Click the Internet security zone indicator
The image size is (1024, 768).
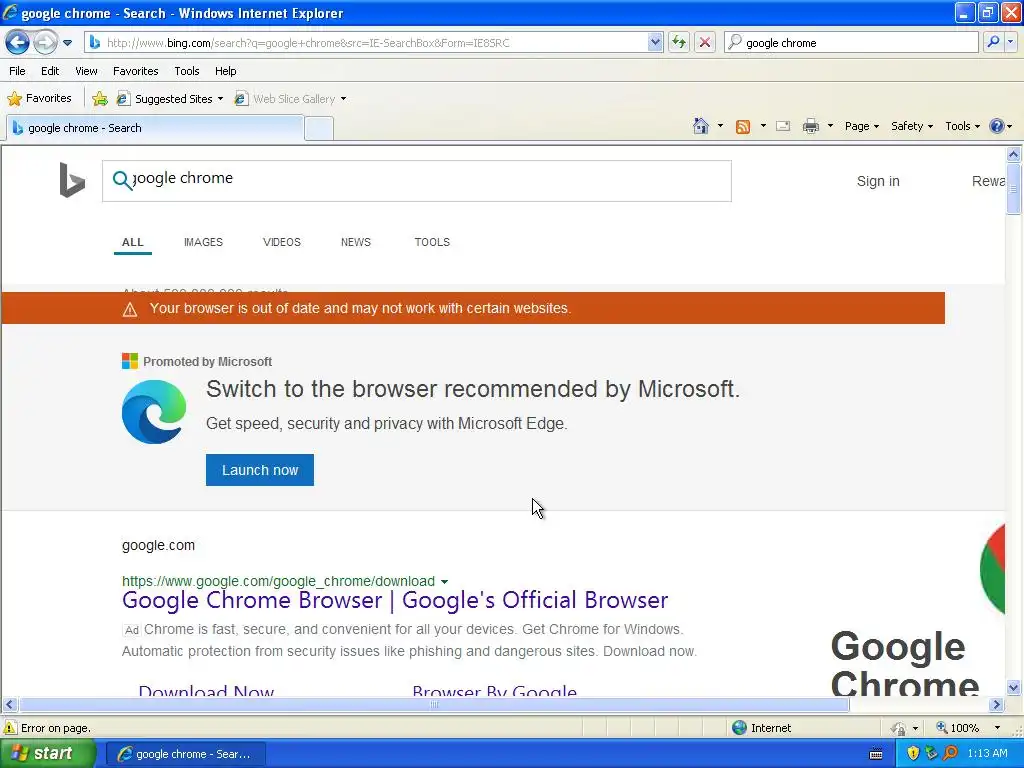pos(761,728)
